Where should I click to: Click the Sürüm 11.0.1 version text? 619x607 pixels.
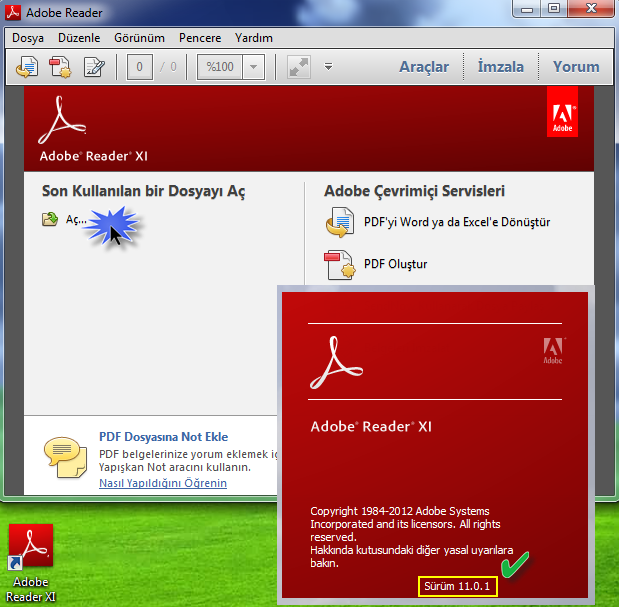[457, 586]
